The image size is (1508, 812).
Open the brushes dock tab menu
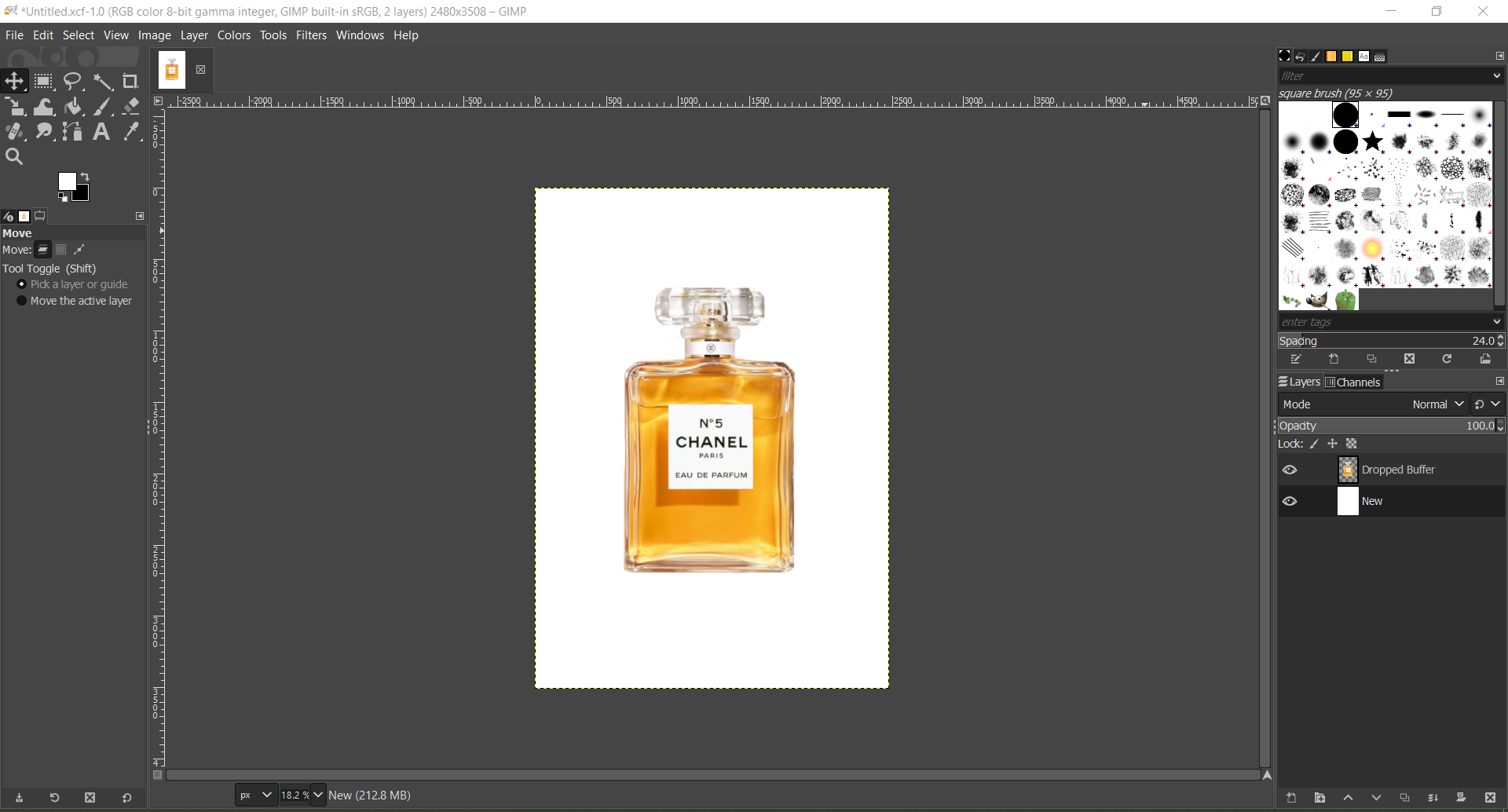point(1499,57)
